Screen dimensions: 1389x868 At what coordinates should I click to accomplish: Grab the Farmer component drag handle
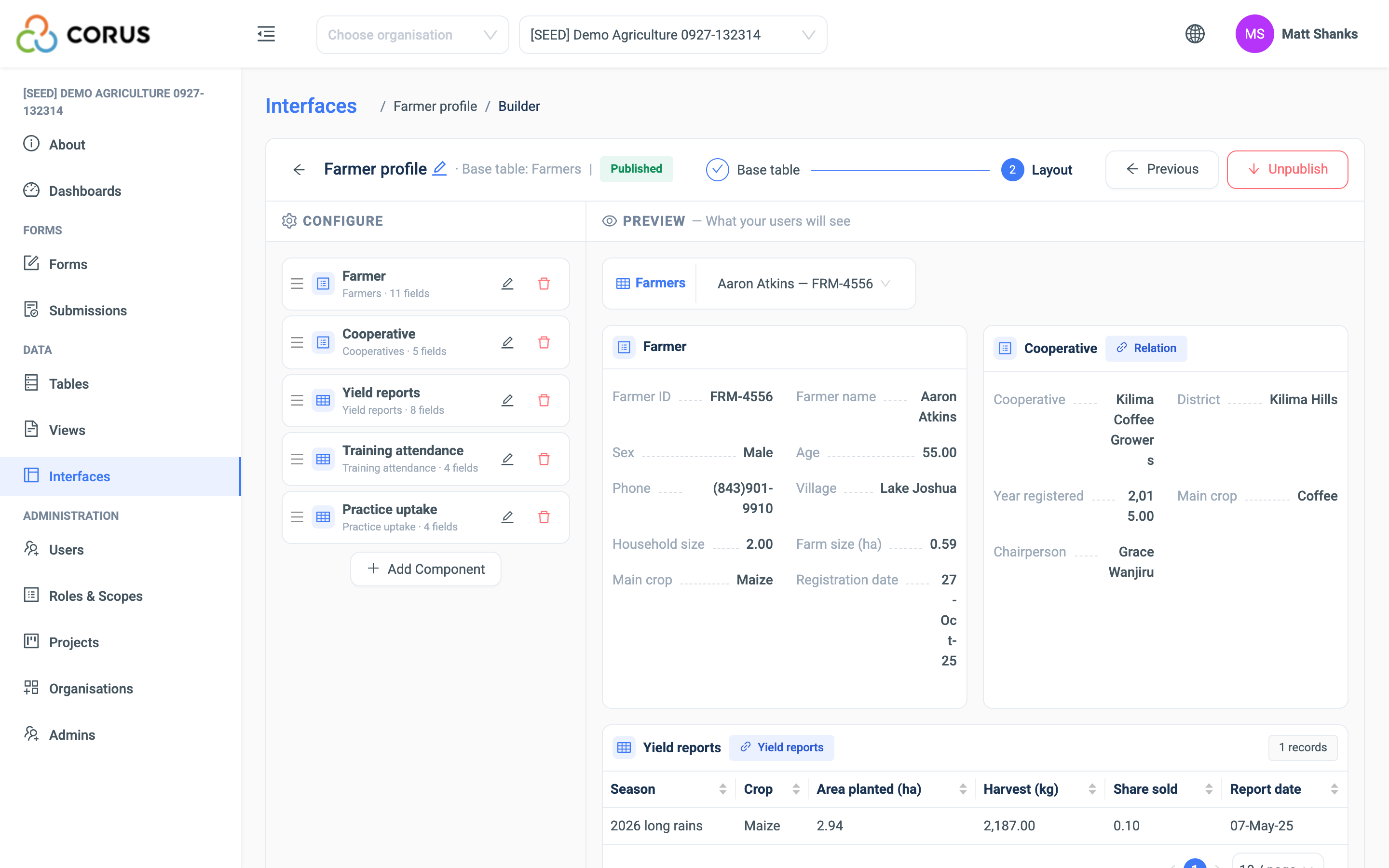pyautogui.click(x=297, y=284)
